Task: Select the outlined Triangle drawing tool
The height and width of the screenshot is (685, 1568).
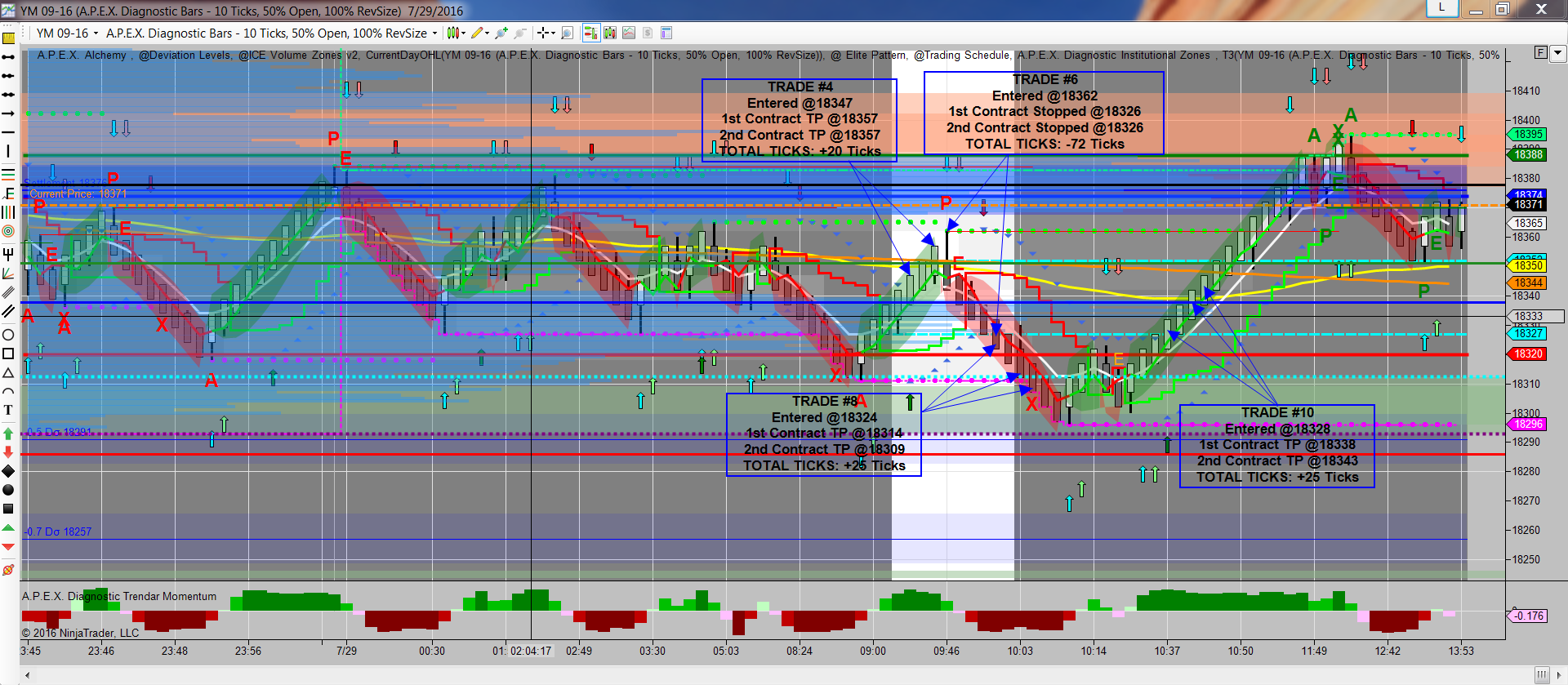Action: coord(8,372)
